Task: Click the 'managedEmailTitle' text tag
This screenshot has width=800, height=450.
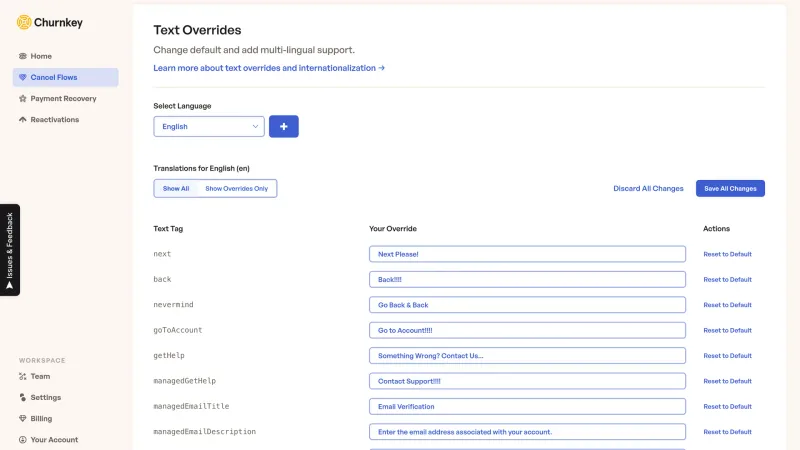Action: click(191, 406)
